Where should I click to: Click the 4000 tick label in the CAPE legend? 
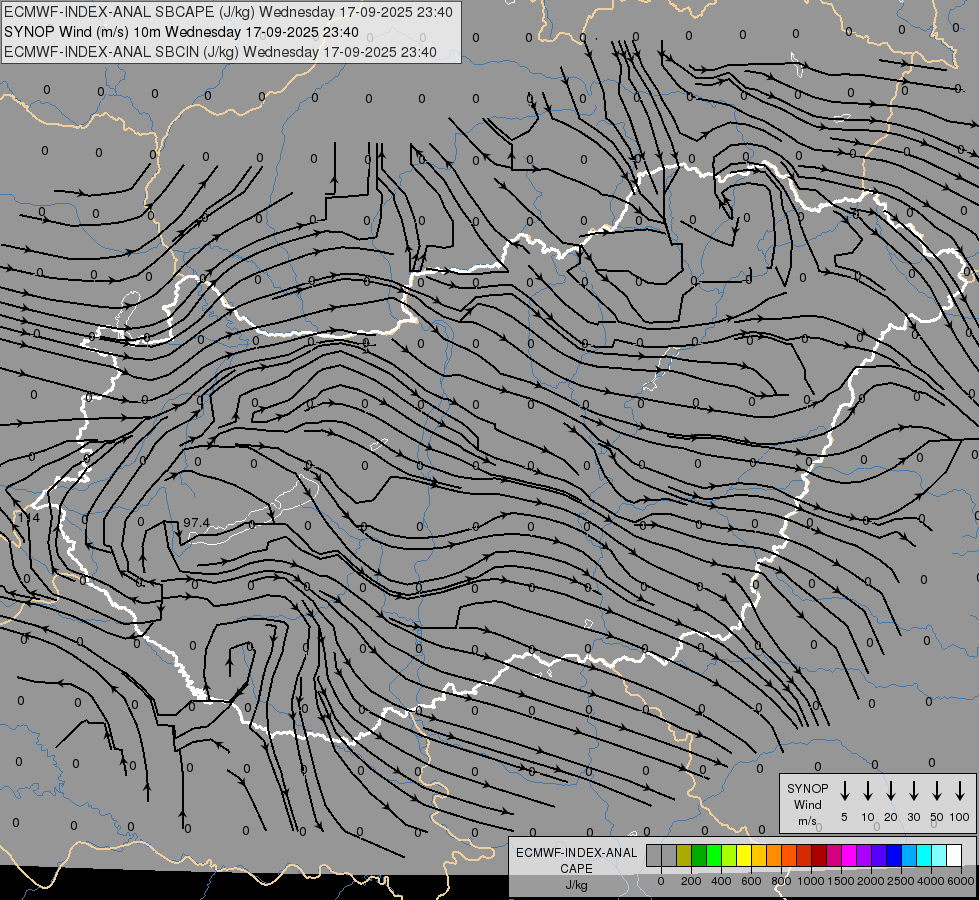(931, 881)
